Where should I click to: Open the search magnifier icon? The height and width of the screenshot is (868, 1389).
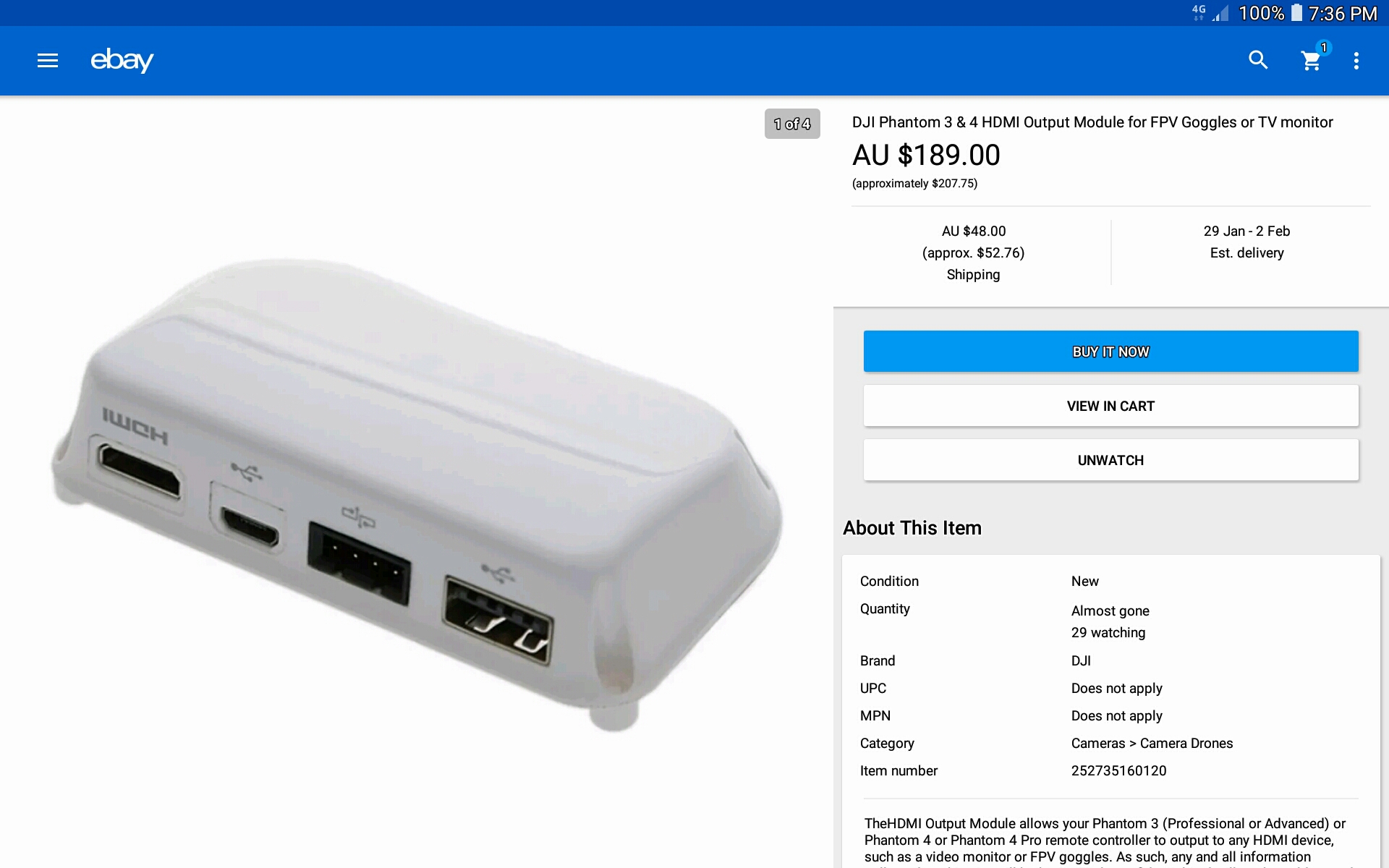(x=1258, y=60)
